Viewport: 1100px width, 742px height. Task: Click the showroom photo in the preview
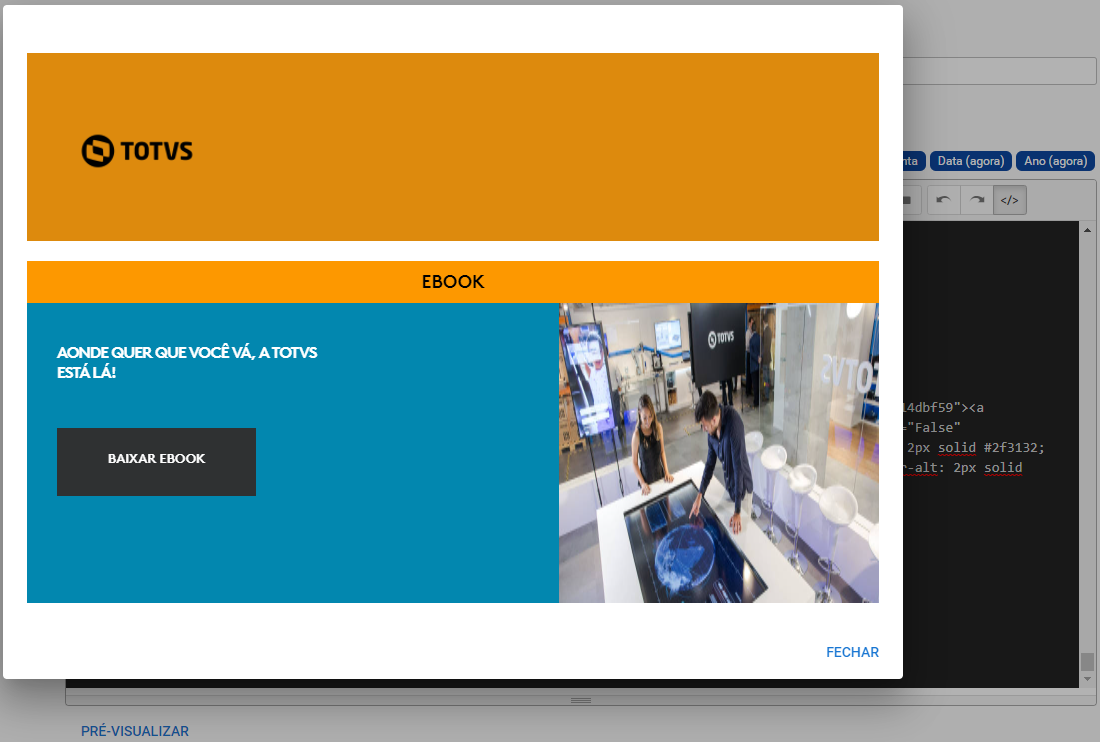(718, 452)
